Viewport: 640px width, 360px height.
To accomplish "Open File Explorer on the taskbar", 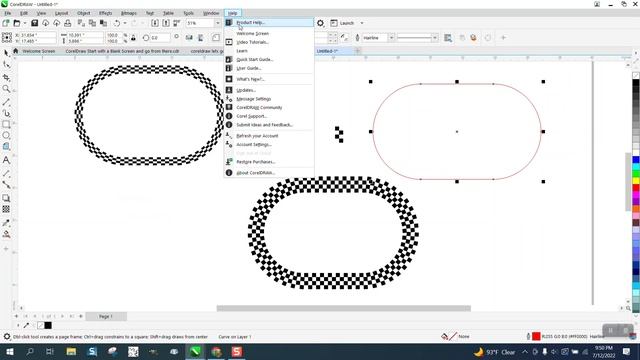I will [x=71, y=351].
